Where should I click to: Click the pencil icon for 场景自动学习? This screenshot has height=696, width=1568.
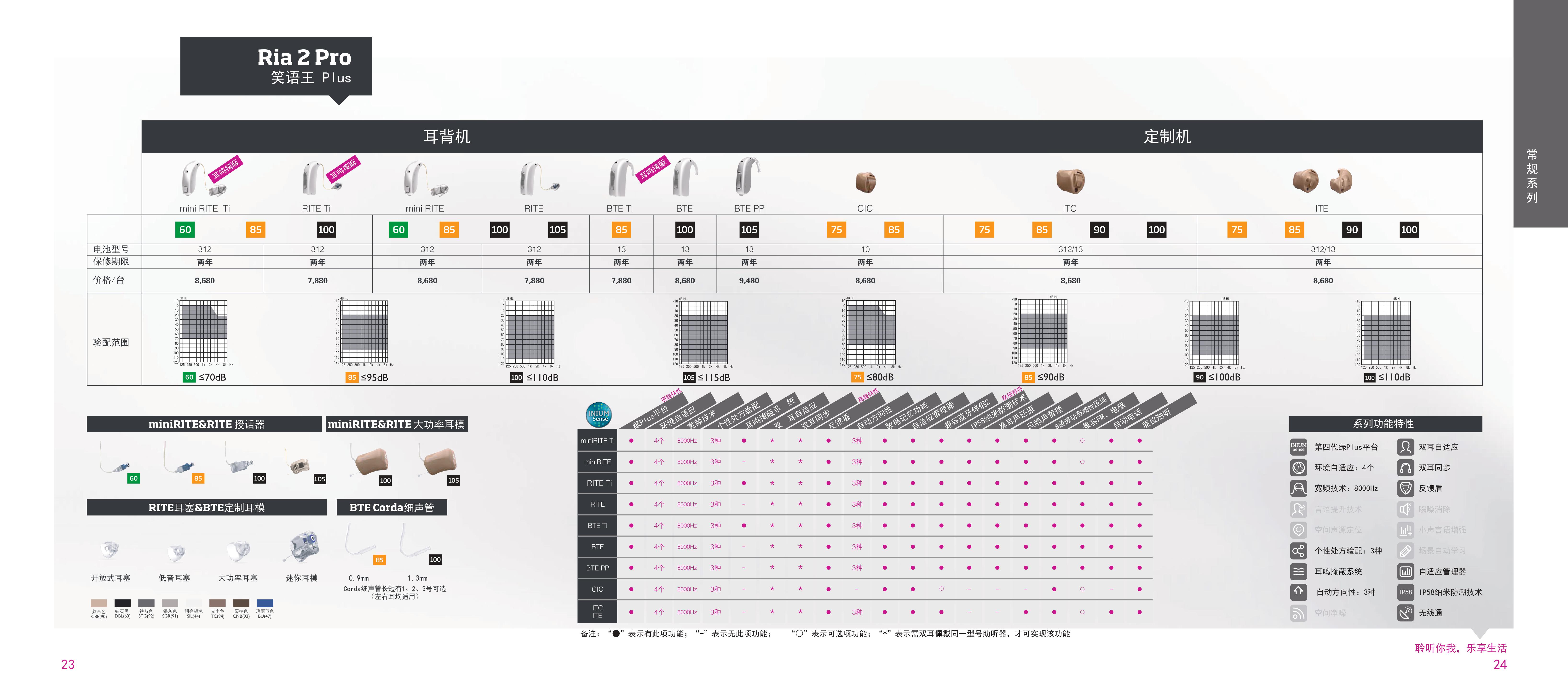tap(1406, 551)
